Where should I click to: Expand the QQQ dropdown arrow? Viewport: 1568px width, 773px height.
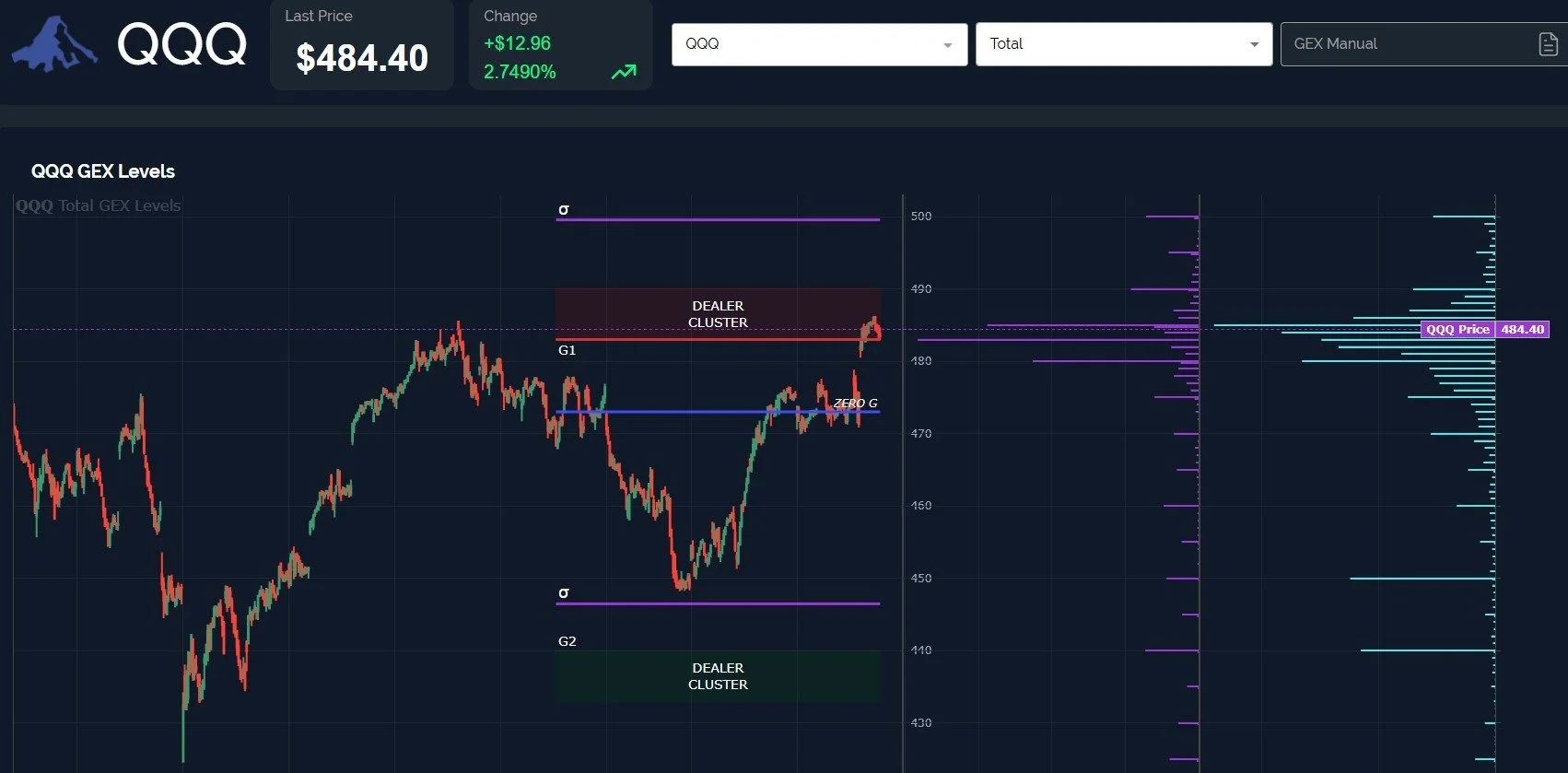(x=947, y=45)
